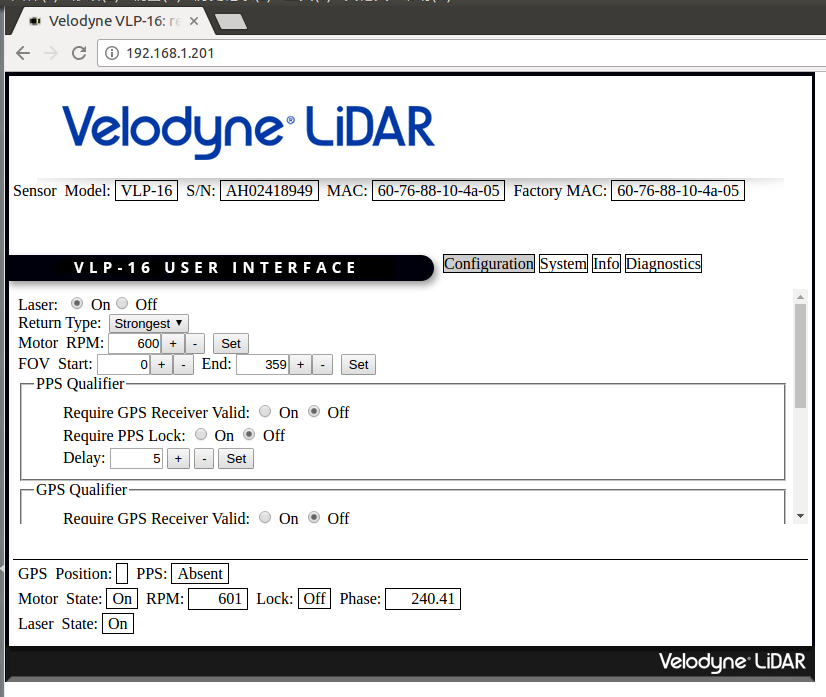Image resolution: width=826 pixels, height=697 pixels.
Task: Click the Factory MAC value box
Action: (677, 191)
